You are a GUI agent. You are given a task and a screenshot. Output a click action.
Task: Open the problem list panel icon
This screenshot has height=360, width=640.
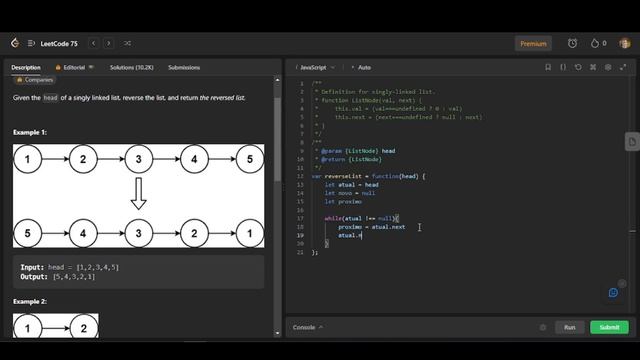point(31,43)
